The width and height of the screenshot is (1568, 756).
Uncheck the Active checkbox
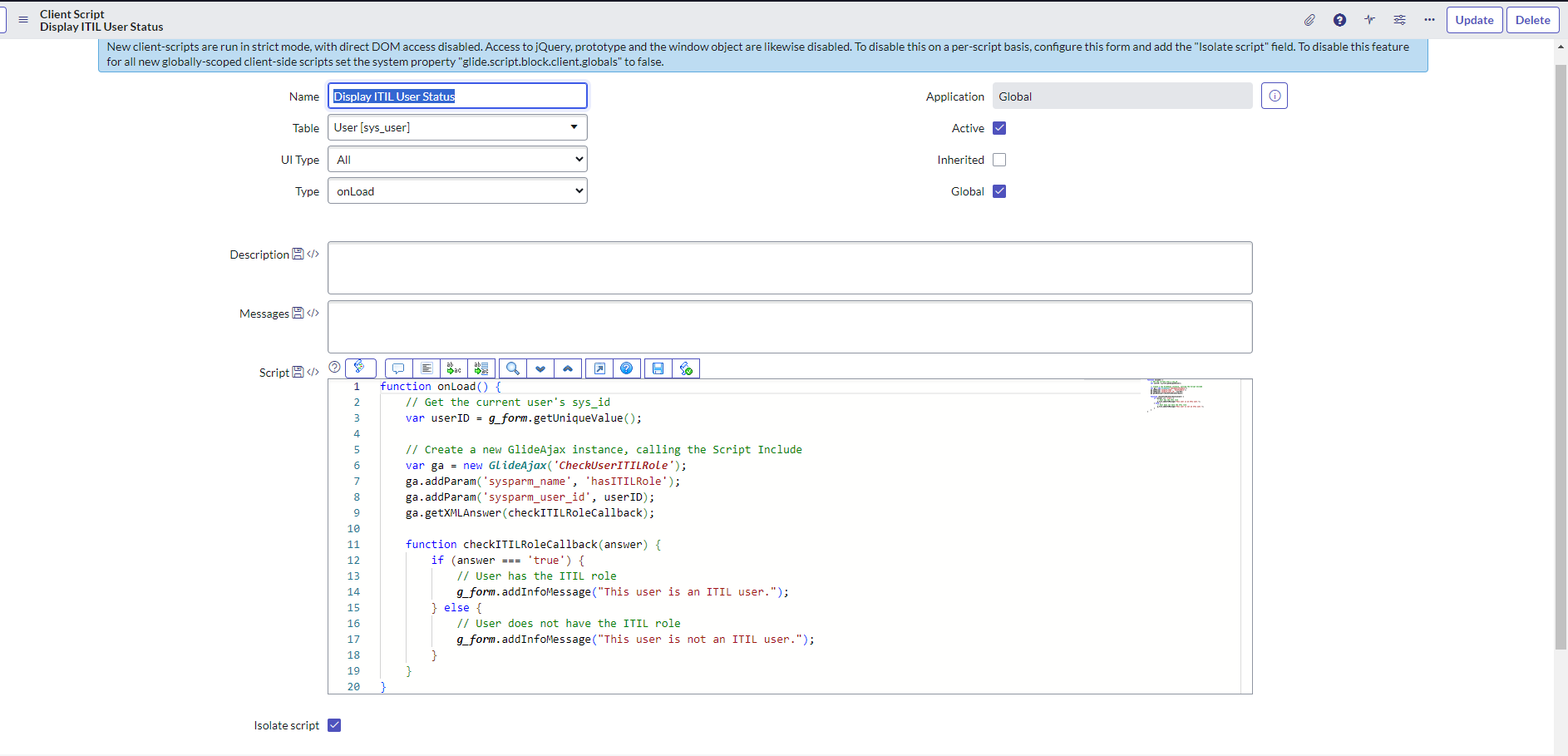click(x=999, y=128)
